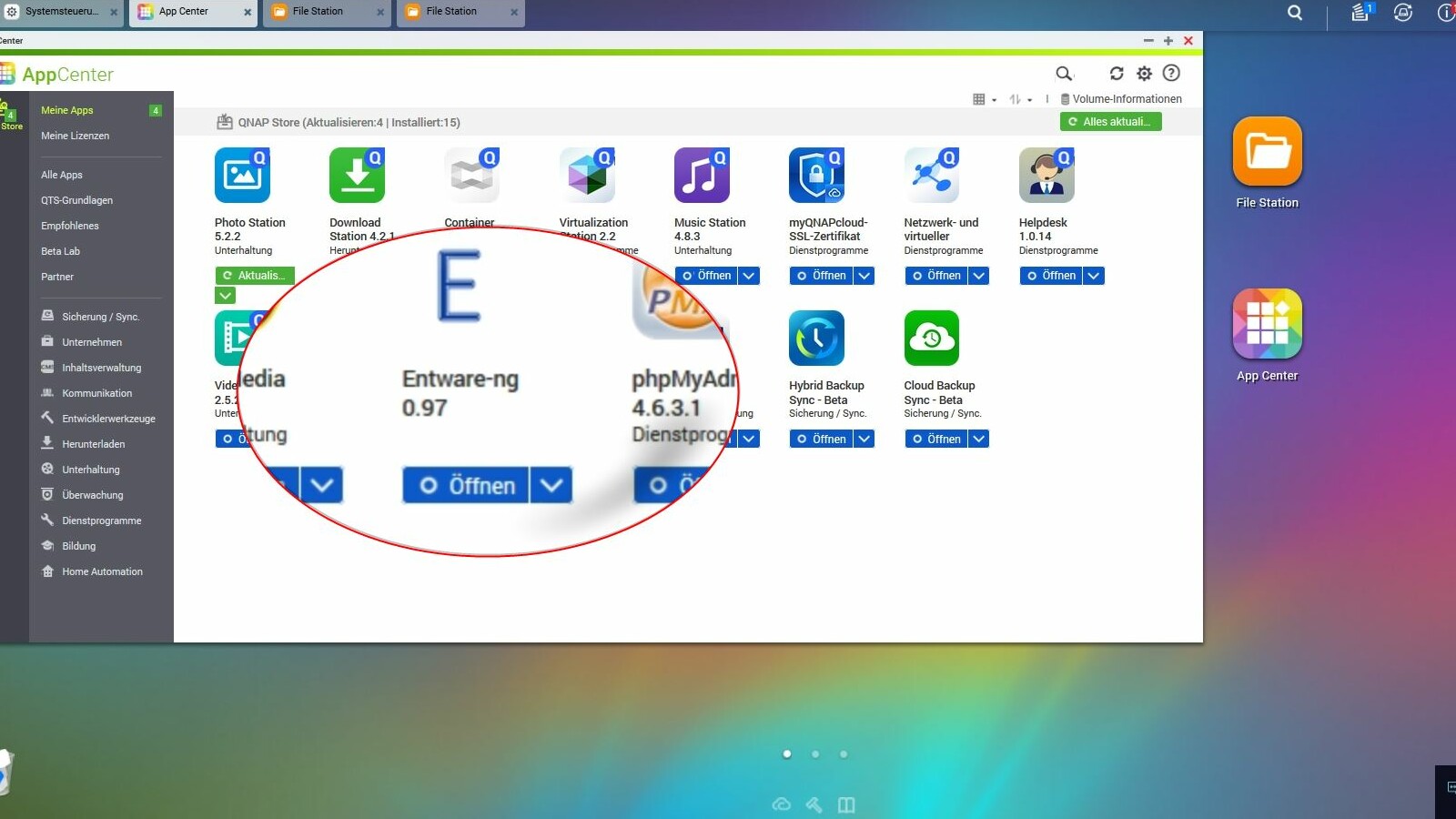The height and width of the screenshot is (819, 1456).
Task: Open external devices icon in top bar
Action: (1403, 13)
